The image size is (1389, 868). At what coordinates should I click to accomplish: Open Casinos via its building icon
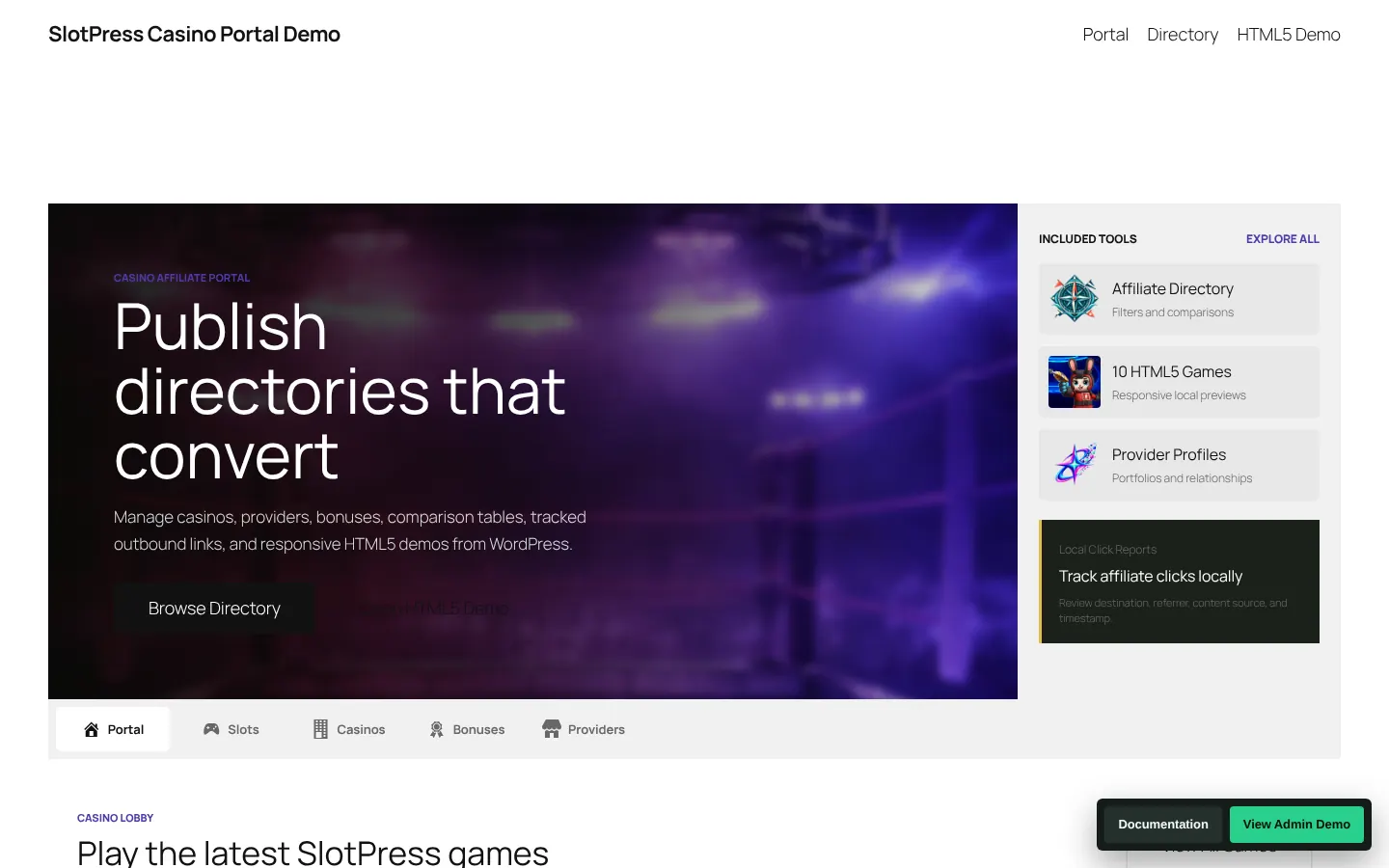[x=320, y=729]
